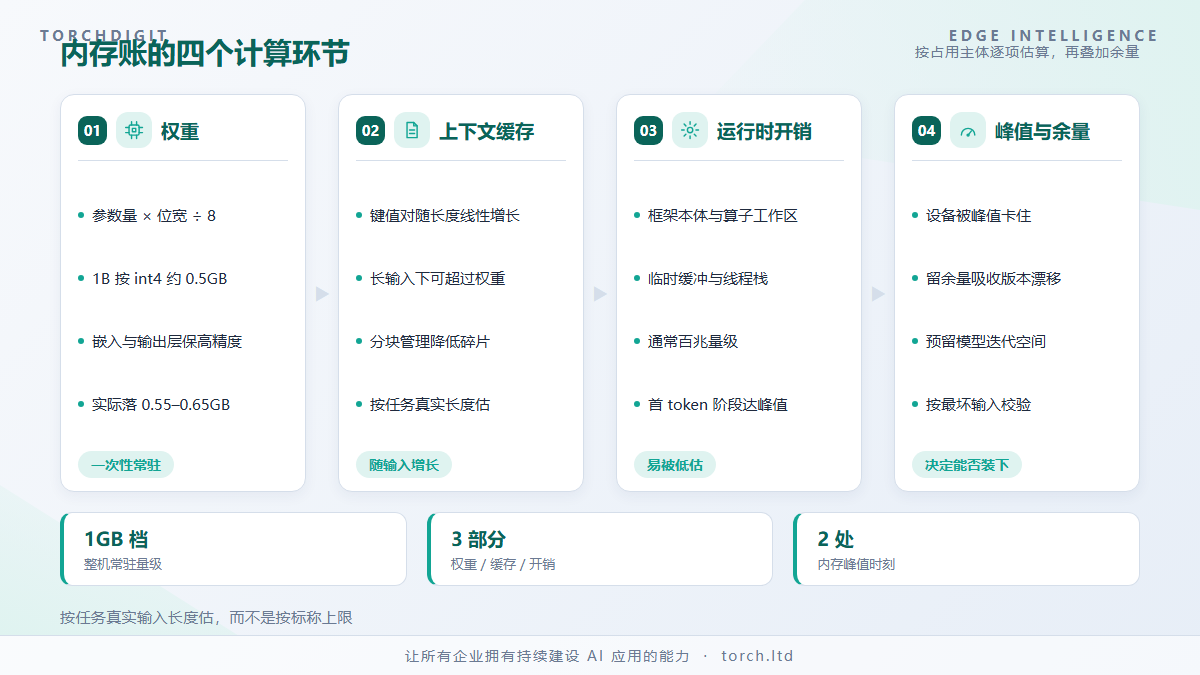The image size is (1200, 675).
Task: Click bullet 长输入下可超过权重
Action: (438, 279)
